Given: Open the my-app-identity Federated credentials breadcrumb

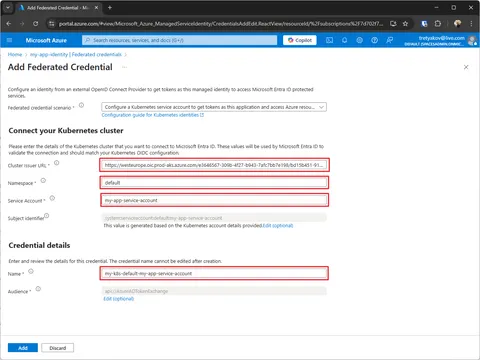Looking at the screenshot, I should point(76,54).
